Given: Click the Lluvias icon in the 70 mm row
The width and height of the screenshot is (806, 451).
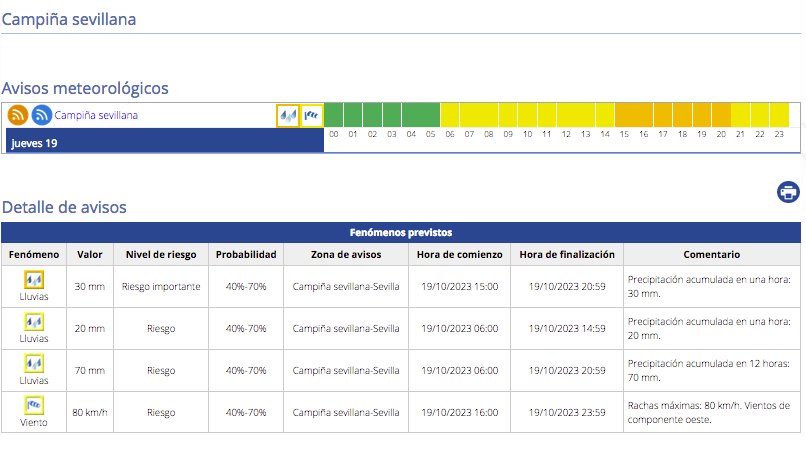Looking at the screenshot, I should click(x=34, y=364).
